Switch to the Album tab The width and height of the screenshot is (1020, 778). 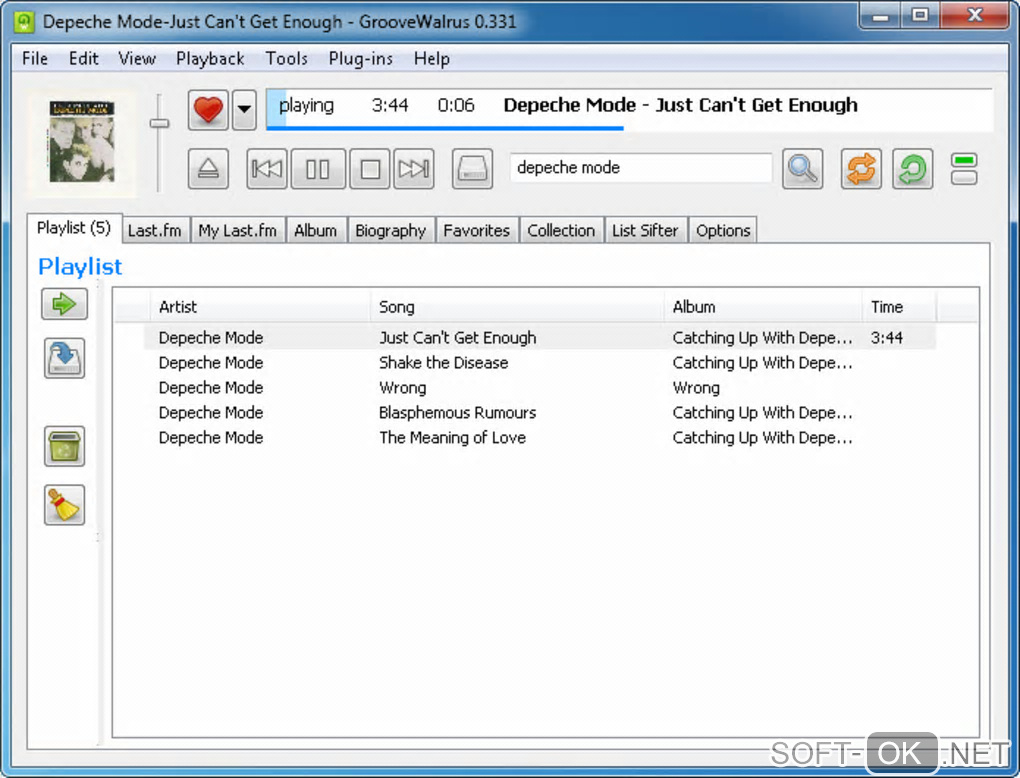pyautogui.click(x=315, y=230)
